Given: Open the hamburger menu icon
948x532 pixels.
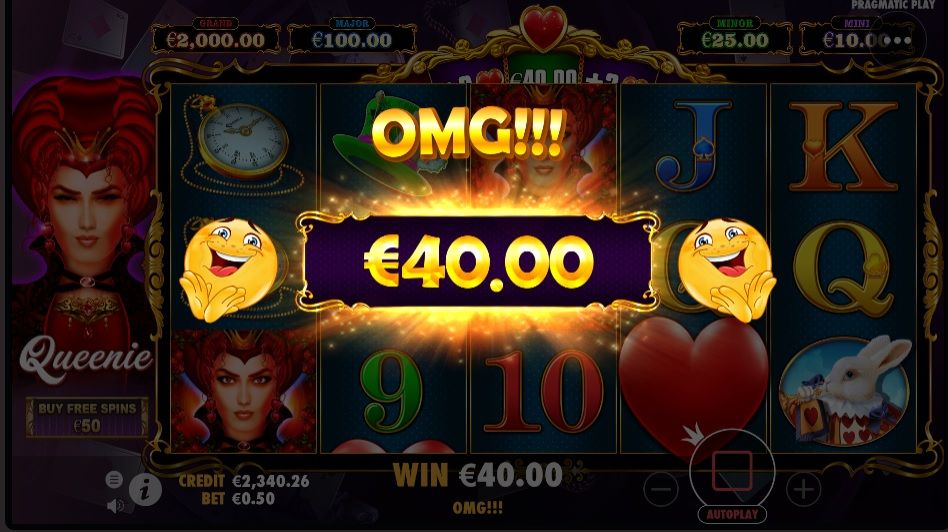Looking at the screenshot, I should coord(114,480).
